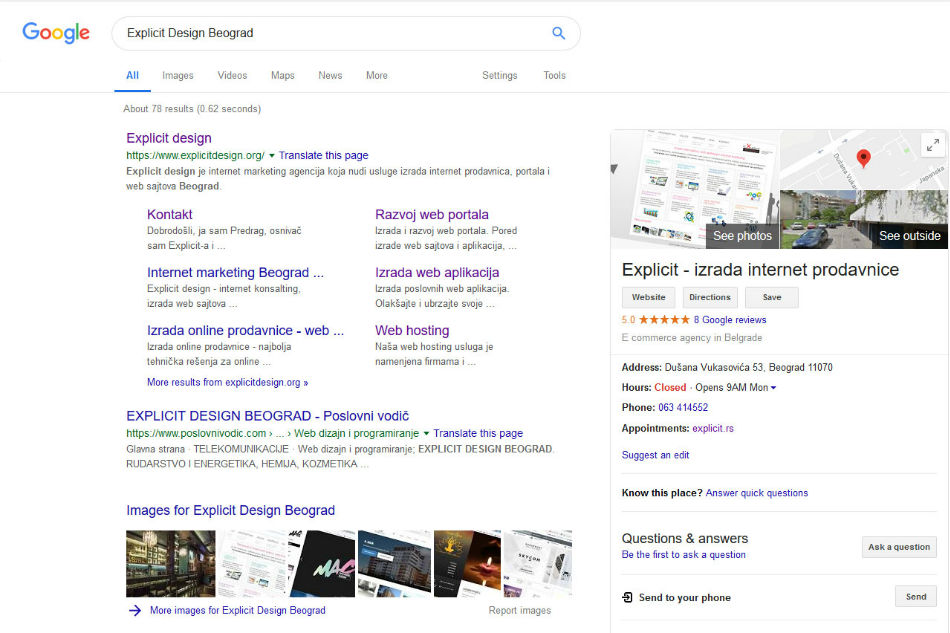Open the Explicit design result title
Viewport: 950px width, 633px height.
(x=168, y=138)
